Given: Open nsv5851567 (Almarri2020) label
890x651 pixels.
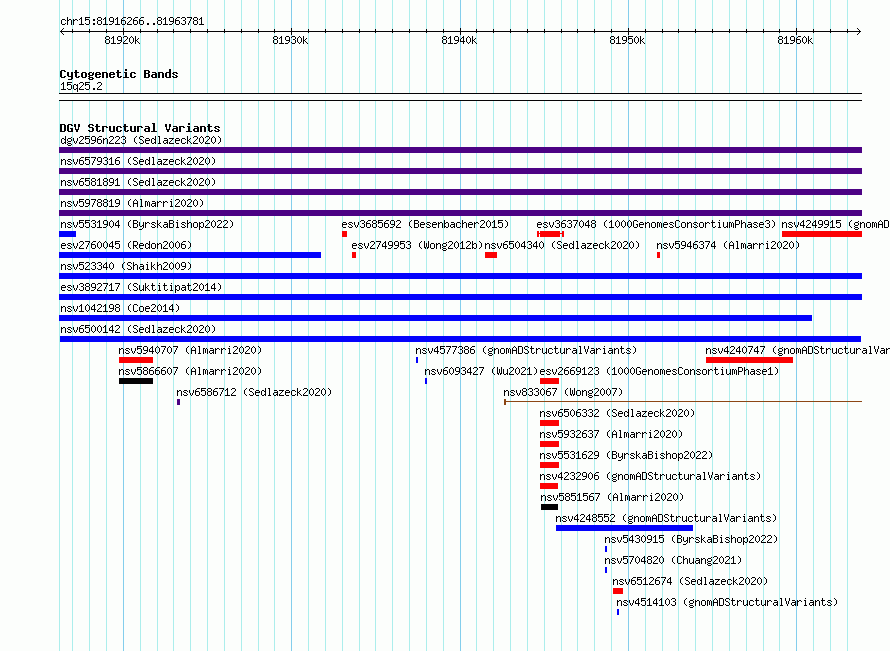Looking at the screenshot, I should (x=612, y=497).
